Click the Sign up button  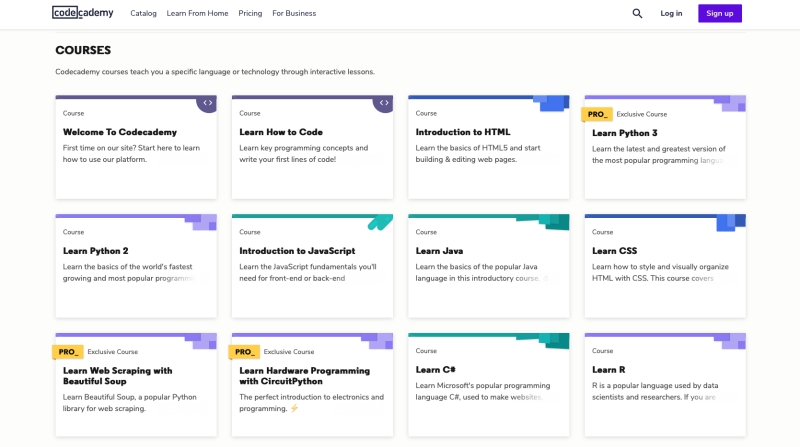pyautogui.click(x=720, y=13)
